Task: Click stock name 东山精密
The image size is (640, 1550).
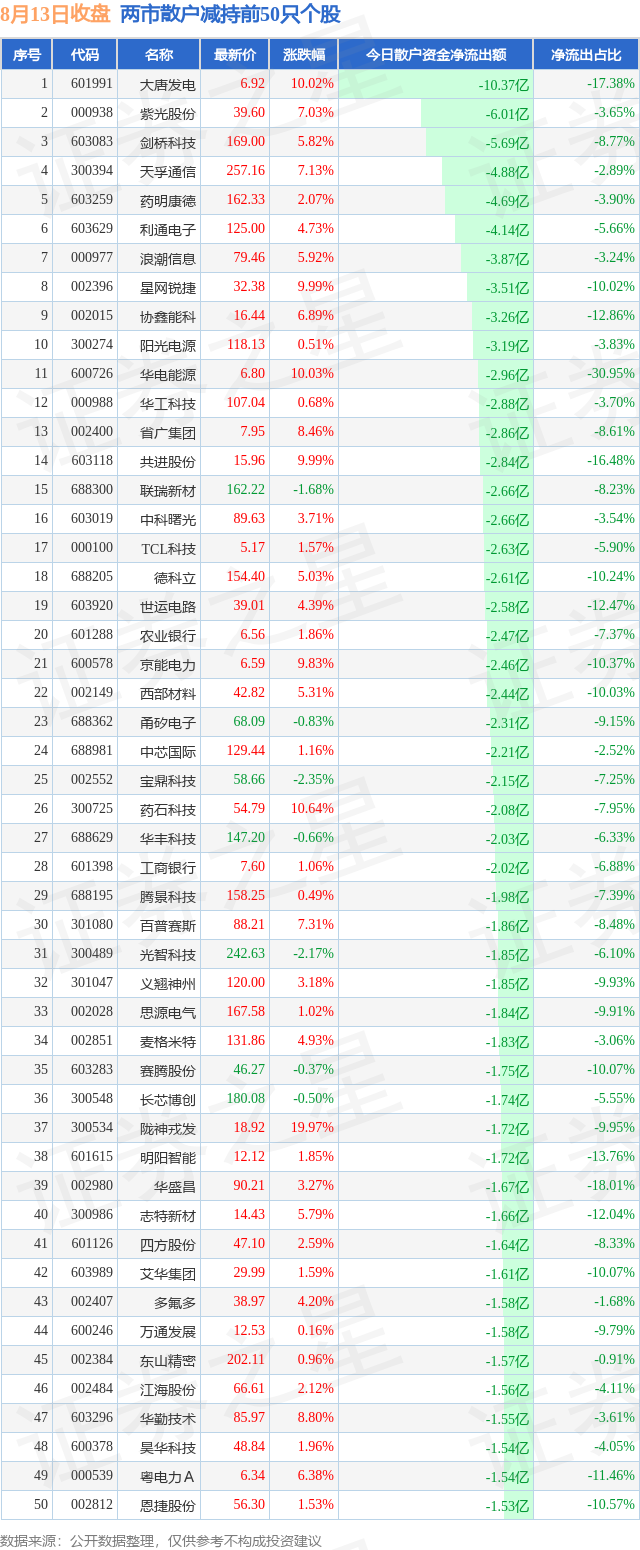Action: [x=168, y=1360]
